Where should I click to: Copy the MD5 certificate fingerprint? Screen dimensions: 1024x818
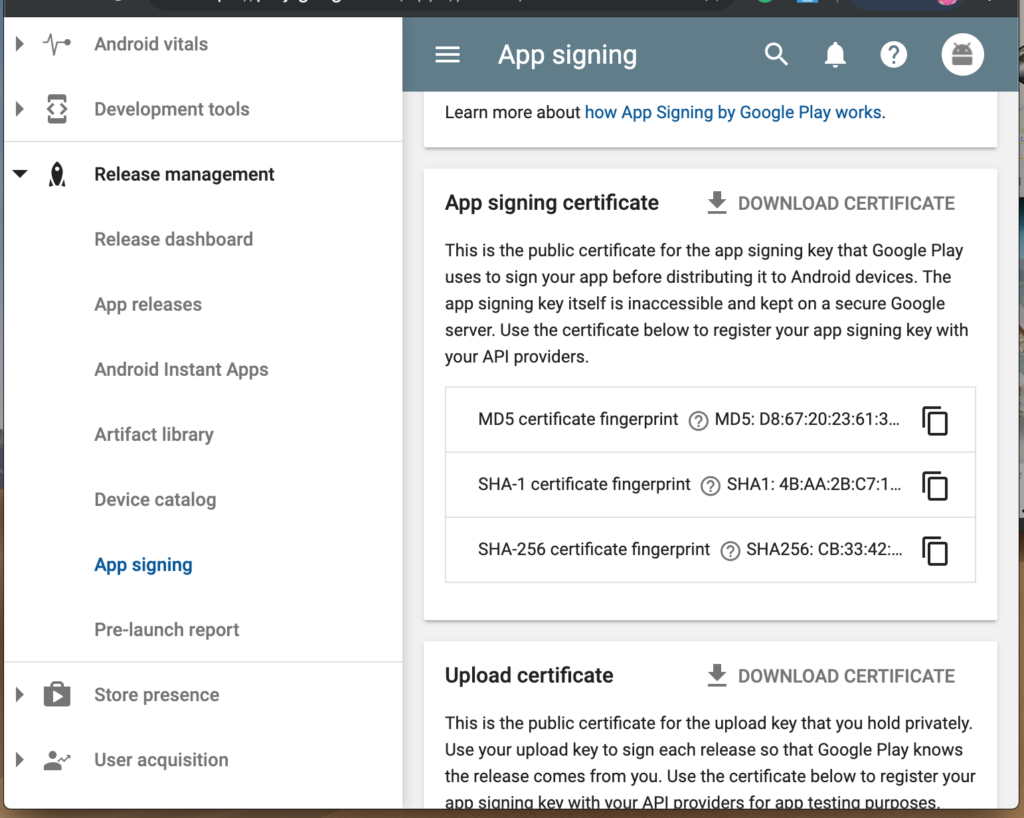(935, 421)
